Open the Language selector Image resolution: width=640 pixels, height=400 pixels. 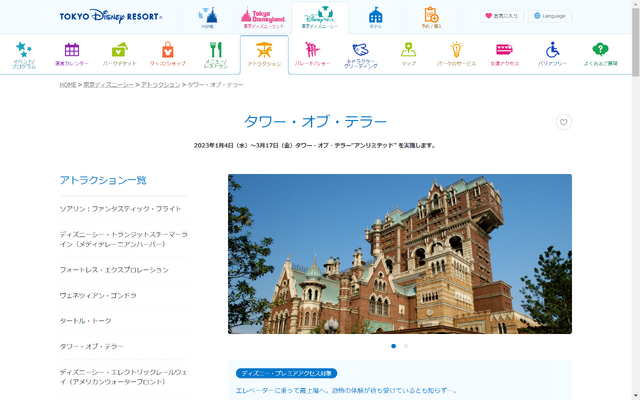[x=550, y=16]
